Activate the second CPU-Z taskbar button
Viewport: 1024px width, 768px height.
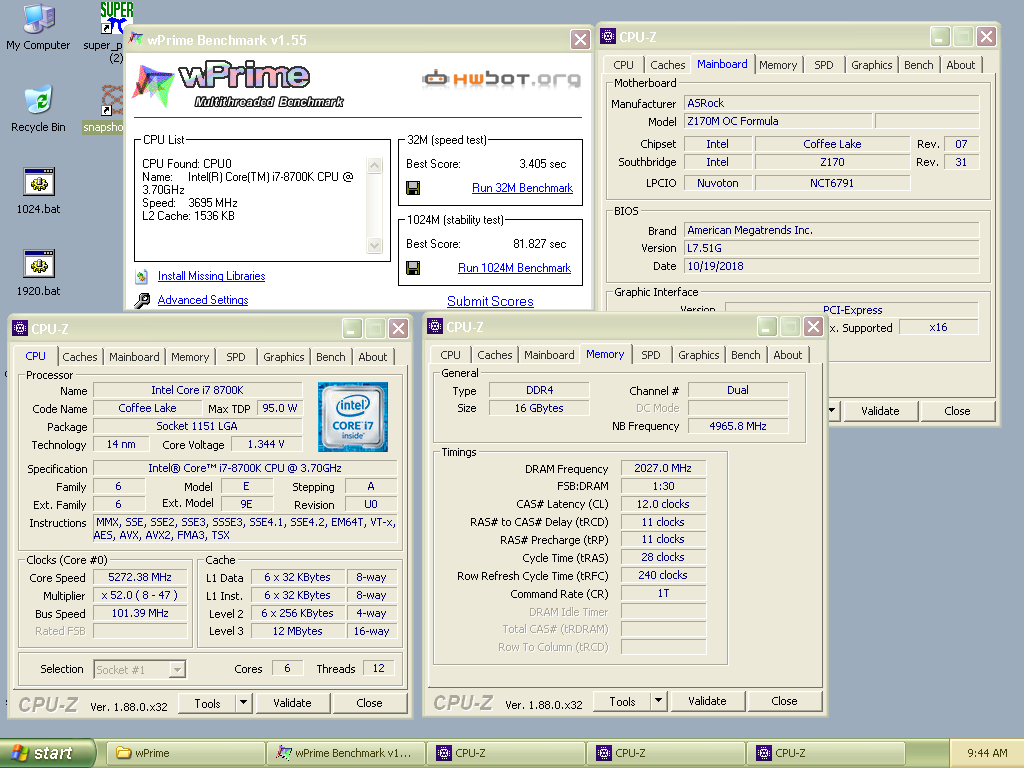click(666, 753)
